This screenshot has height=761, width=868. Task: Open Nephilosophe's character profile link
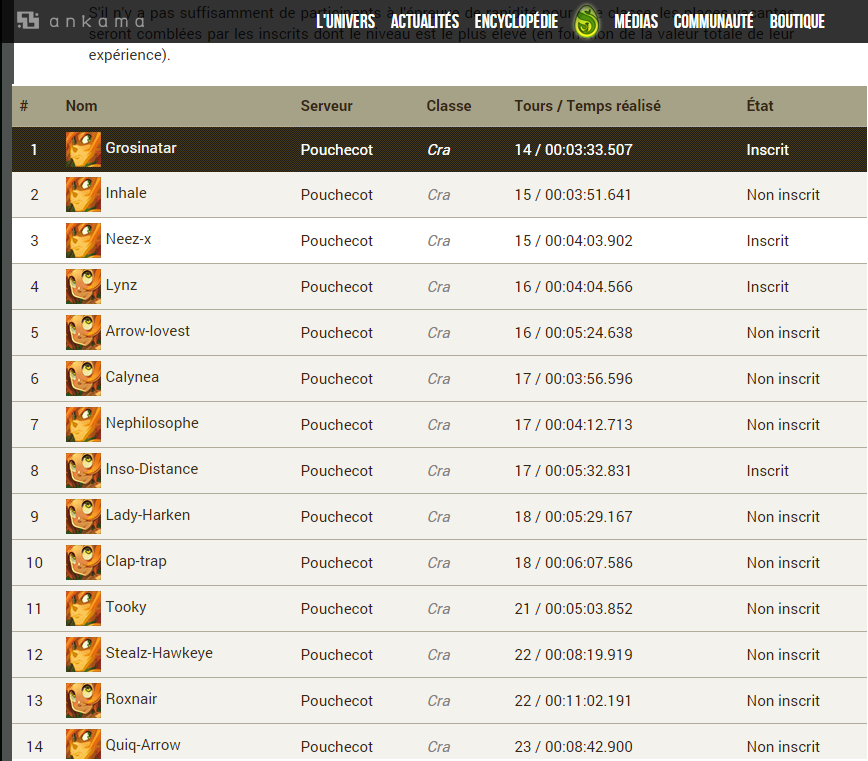[152, 423]
